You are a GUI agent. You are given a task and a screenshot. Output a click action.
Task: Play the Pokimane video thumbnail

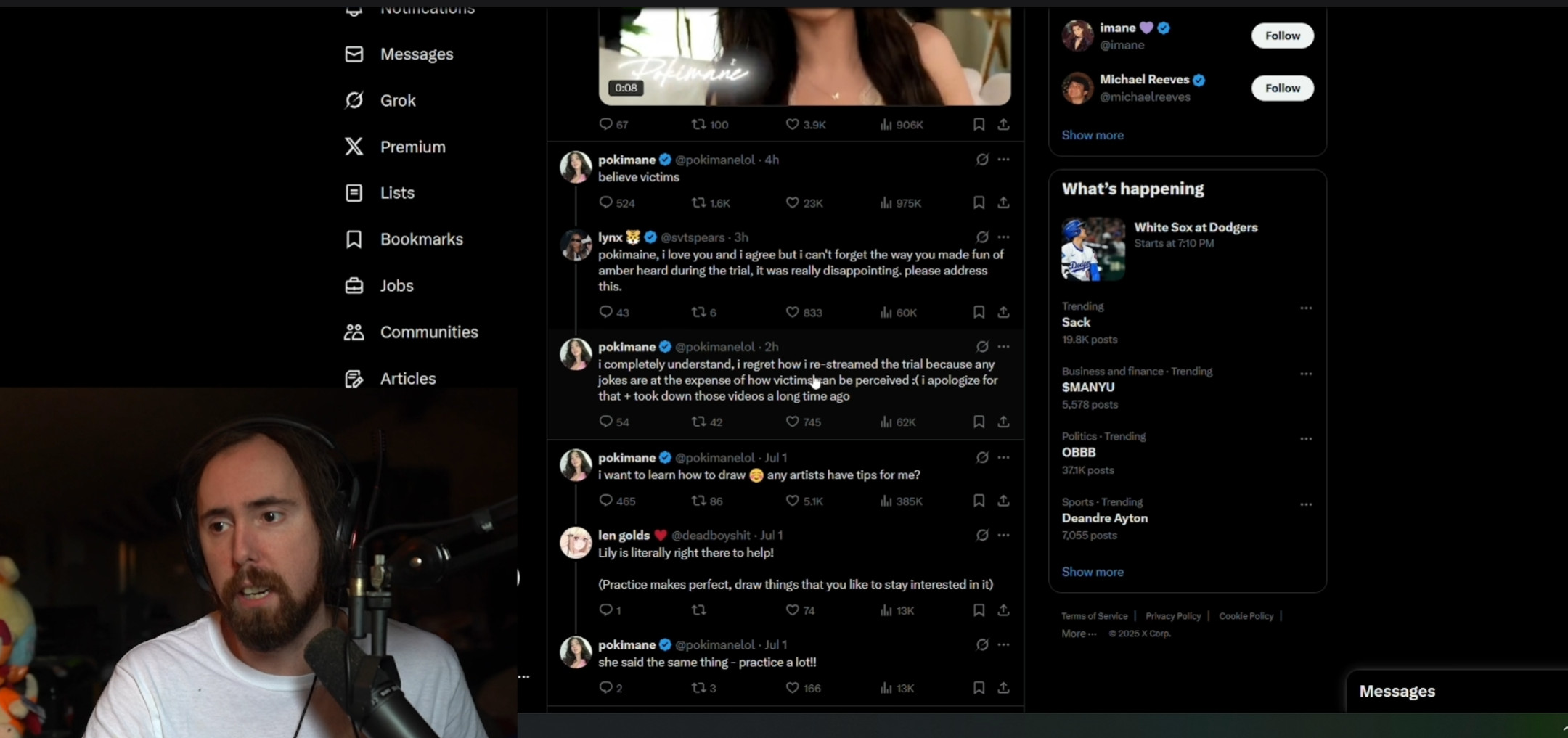(x=804, y=57)
